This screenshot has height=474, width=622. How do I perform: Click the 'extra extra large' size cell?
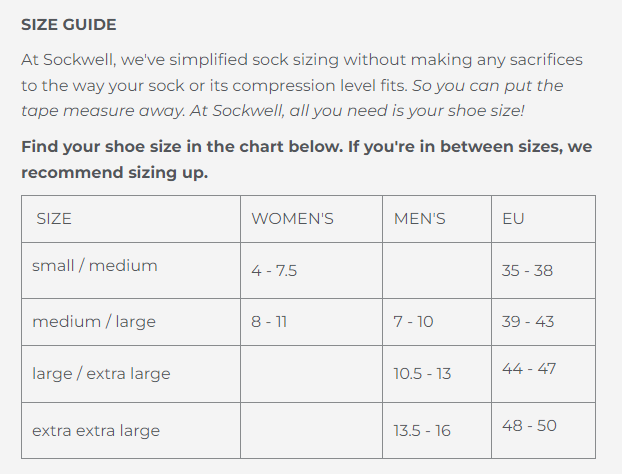point(96,431)
